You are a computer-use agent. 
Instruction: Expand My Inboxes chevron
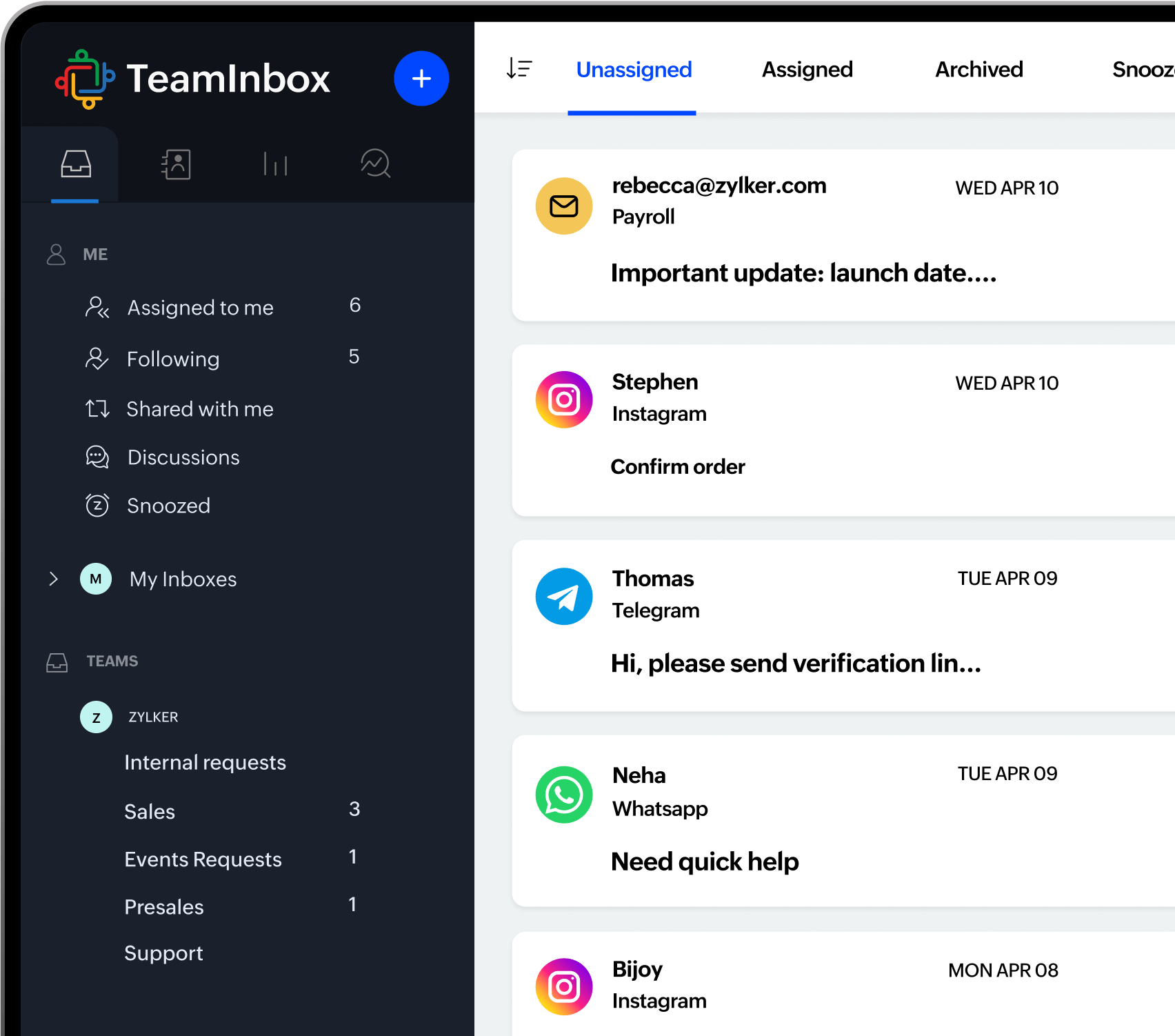54,579
